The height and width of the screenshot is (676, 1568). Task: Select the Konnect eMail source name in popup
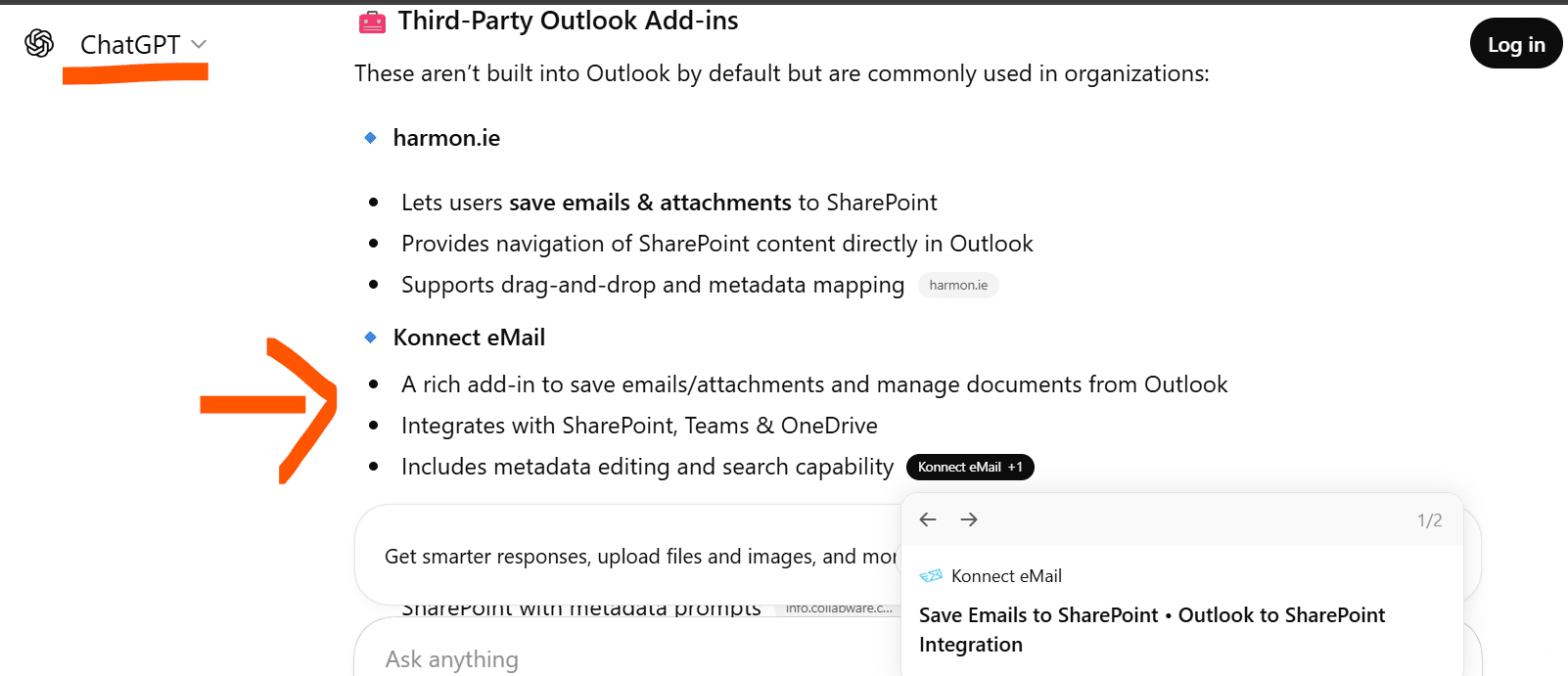coord(1006,576)
